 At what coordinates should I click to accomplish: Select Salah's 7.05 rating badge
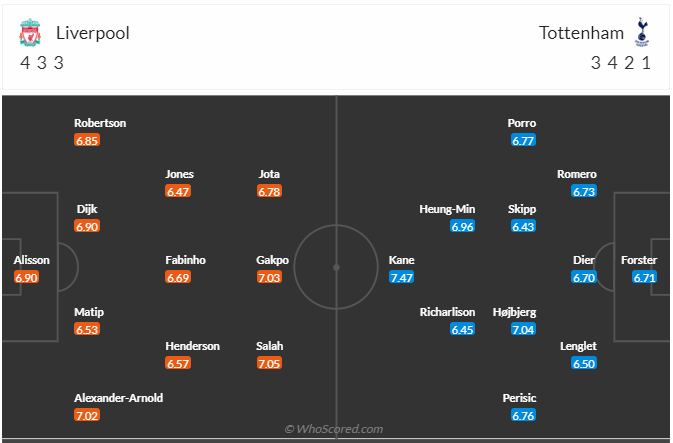coord(269,363)
